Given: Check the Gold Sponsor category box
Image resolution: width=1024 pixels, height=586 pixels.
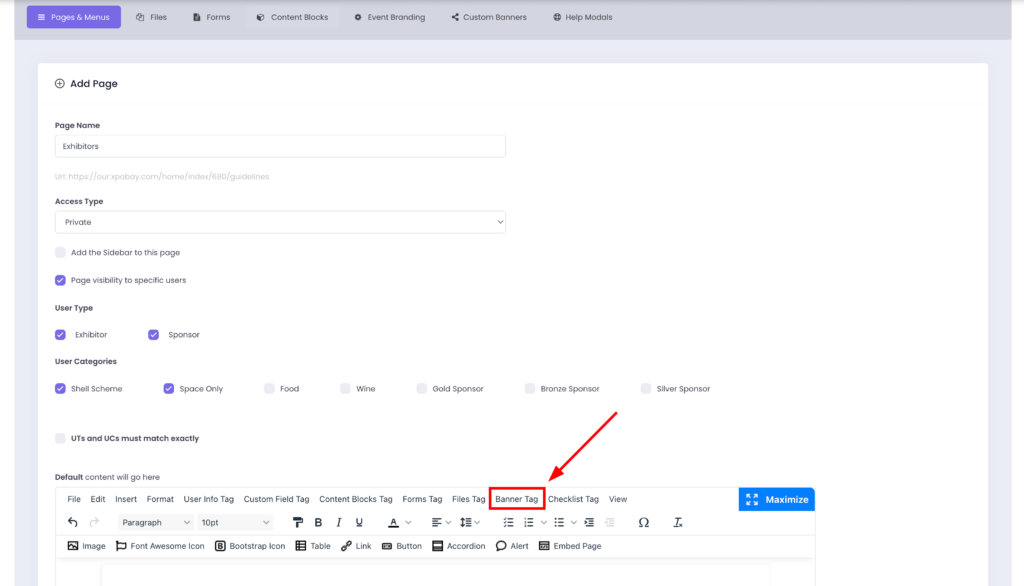Looking at the screenshot, I should point(422,389).
